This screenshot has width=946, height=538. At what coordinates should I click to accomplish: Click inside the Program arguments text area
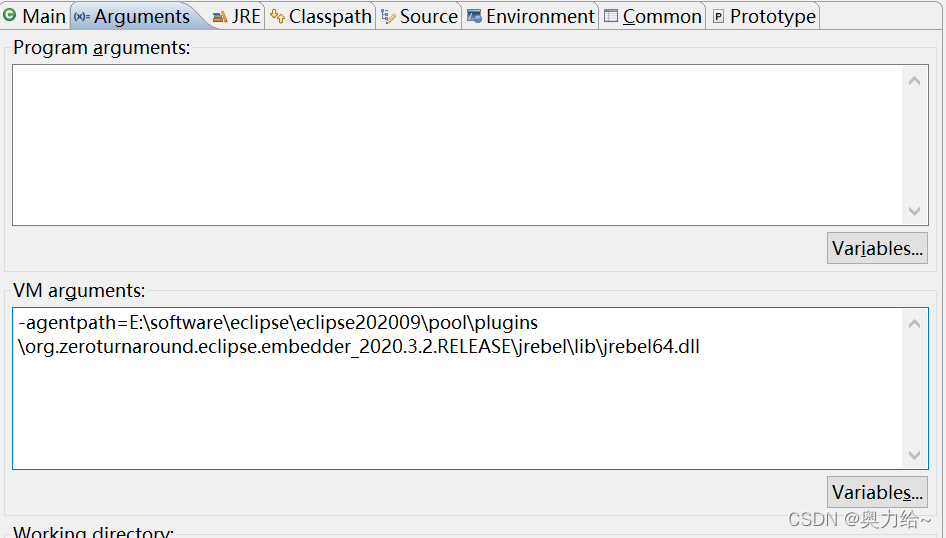(457, 145)
